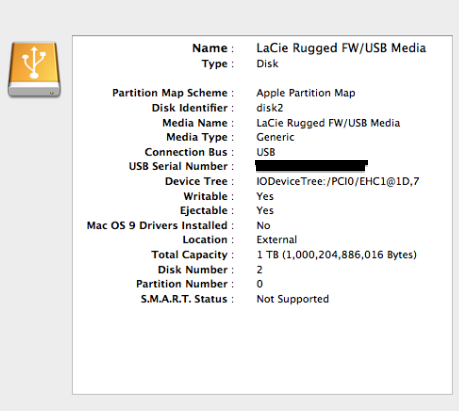Click the 'Partition Map Scheme :' label
459x411 pixels.
click(x=173, y=93)
